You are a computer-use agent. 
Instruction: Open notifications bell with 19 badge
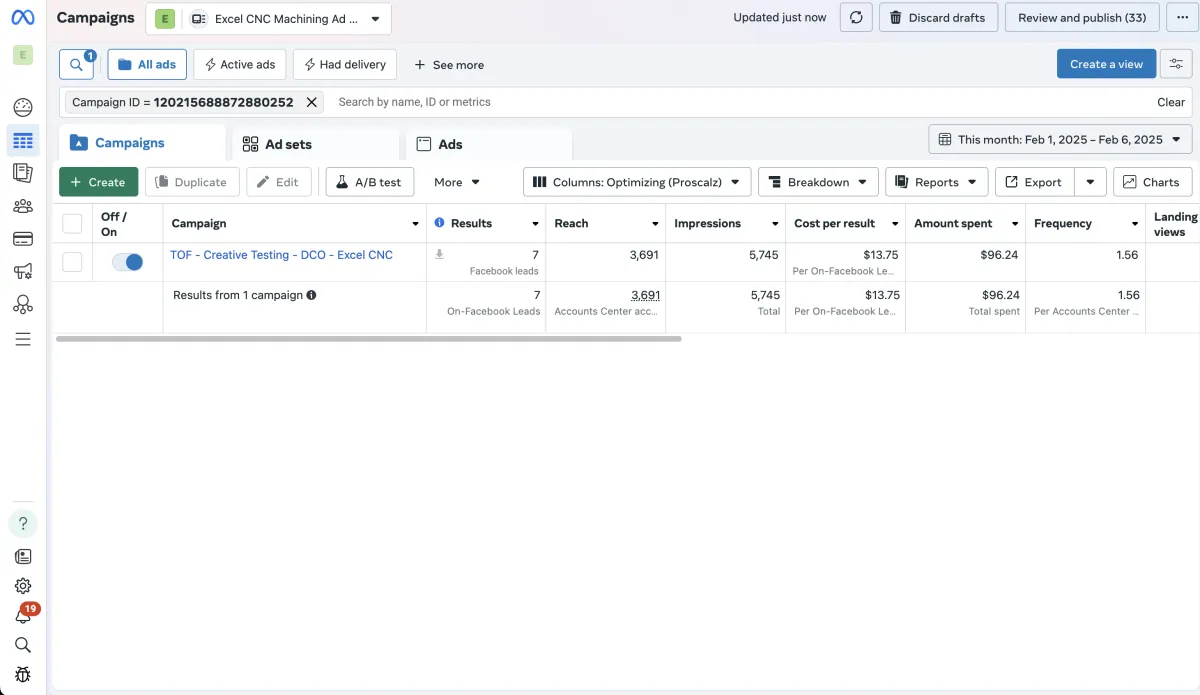point(23,616)
